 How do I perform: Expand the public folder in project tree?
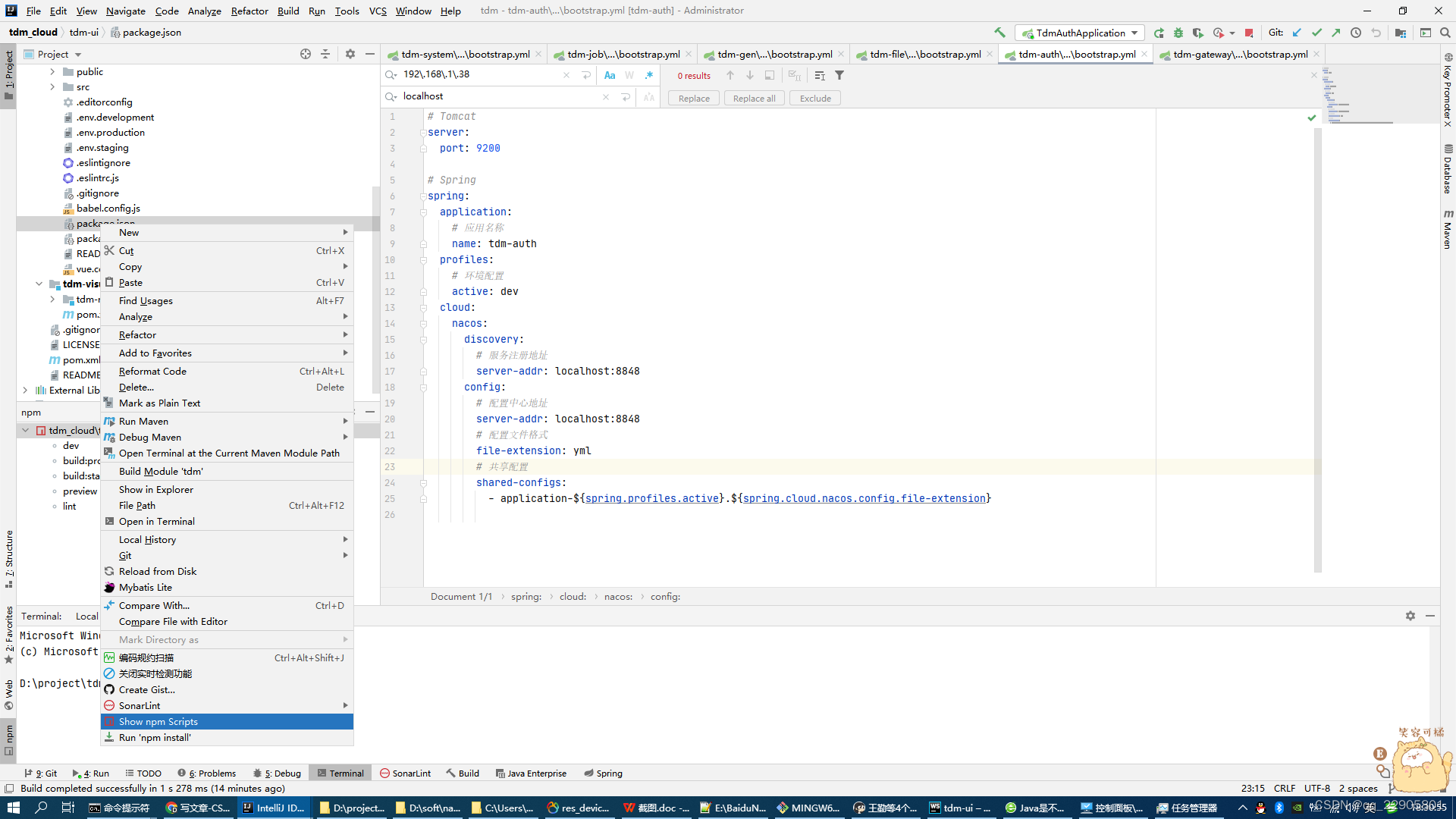pyautogui.click(x=52, y=71)
